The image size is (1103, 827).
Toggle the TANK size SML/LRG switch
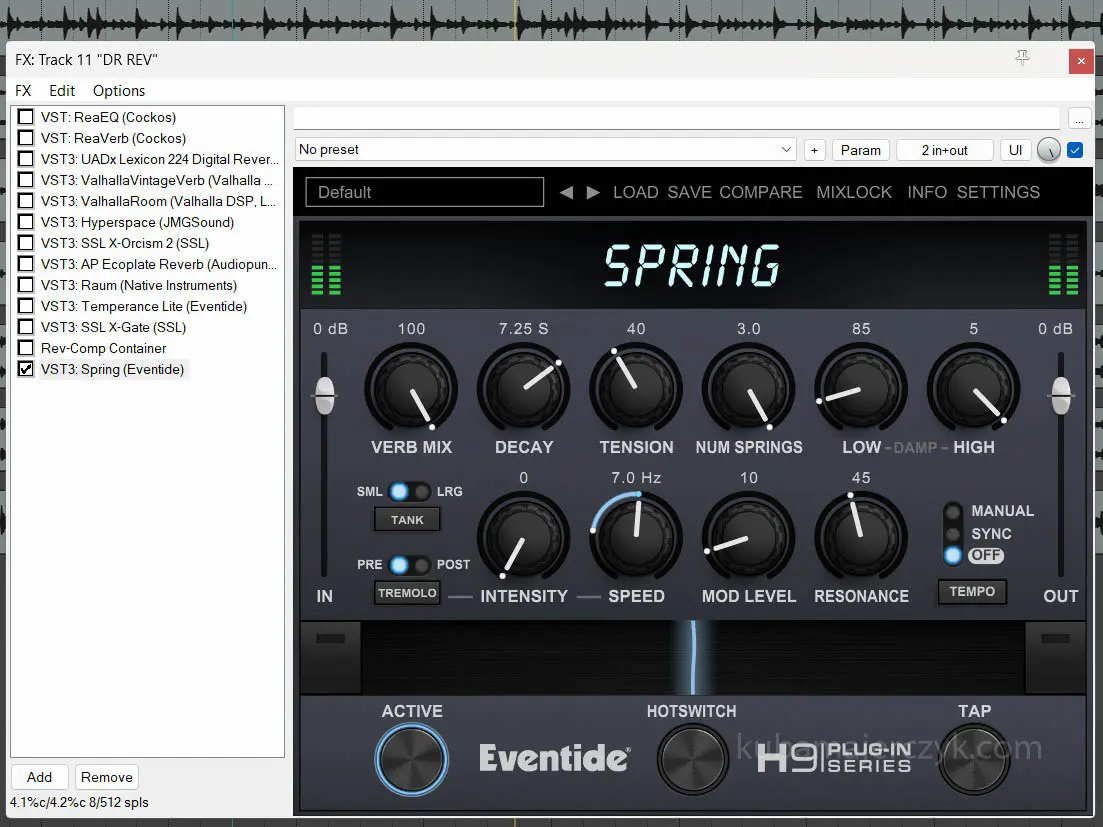(410, 491)
